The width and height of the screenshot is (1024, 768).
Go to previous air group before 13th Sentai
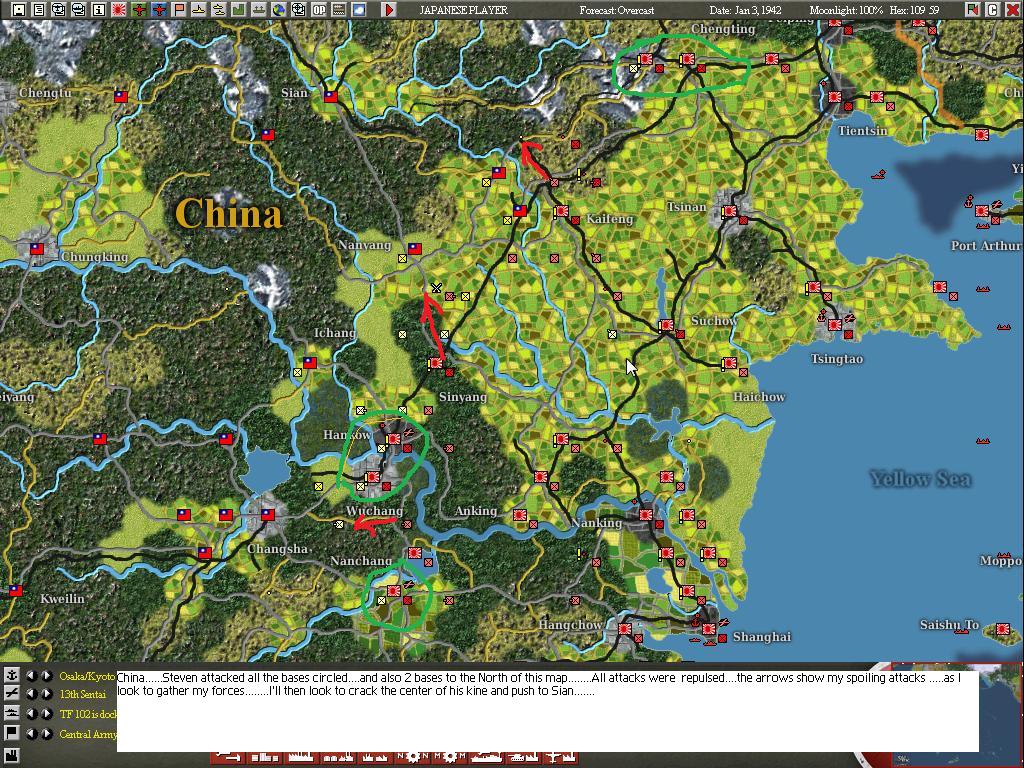(31, 694)
